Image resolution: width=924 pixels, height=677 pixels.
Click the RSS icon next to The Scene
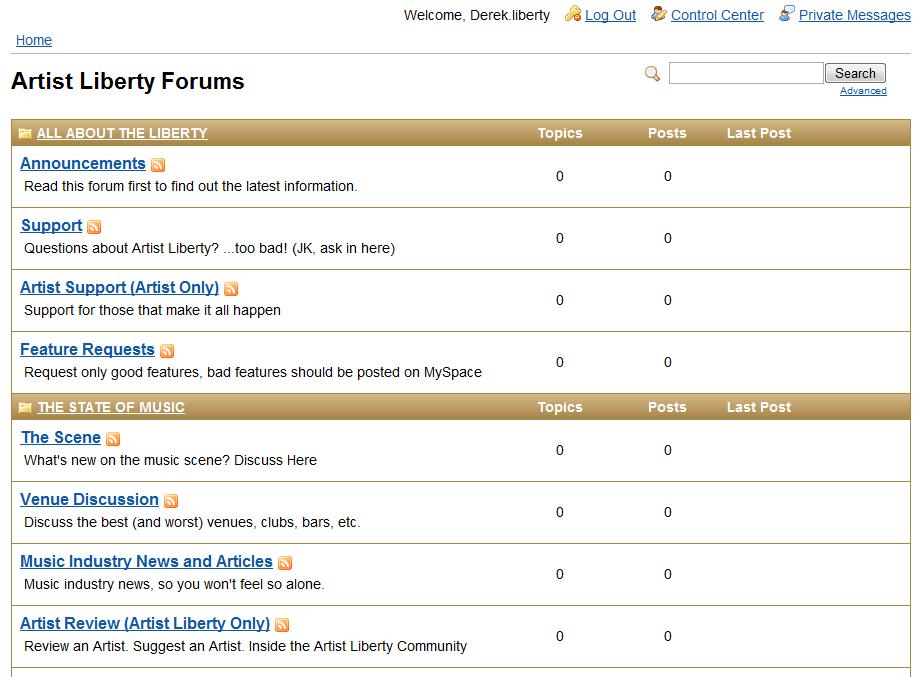click(113, 439)
